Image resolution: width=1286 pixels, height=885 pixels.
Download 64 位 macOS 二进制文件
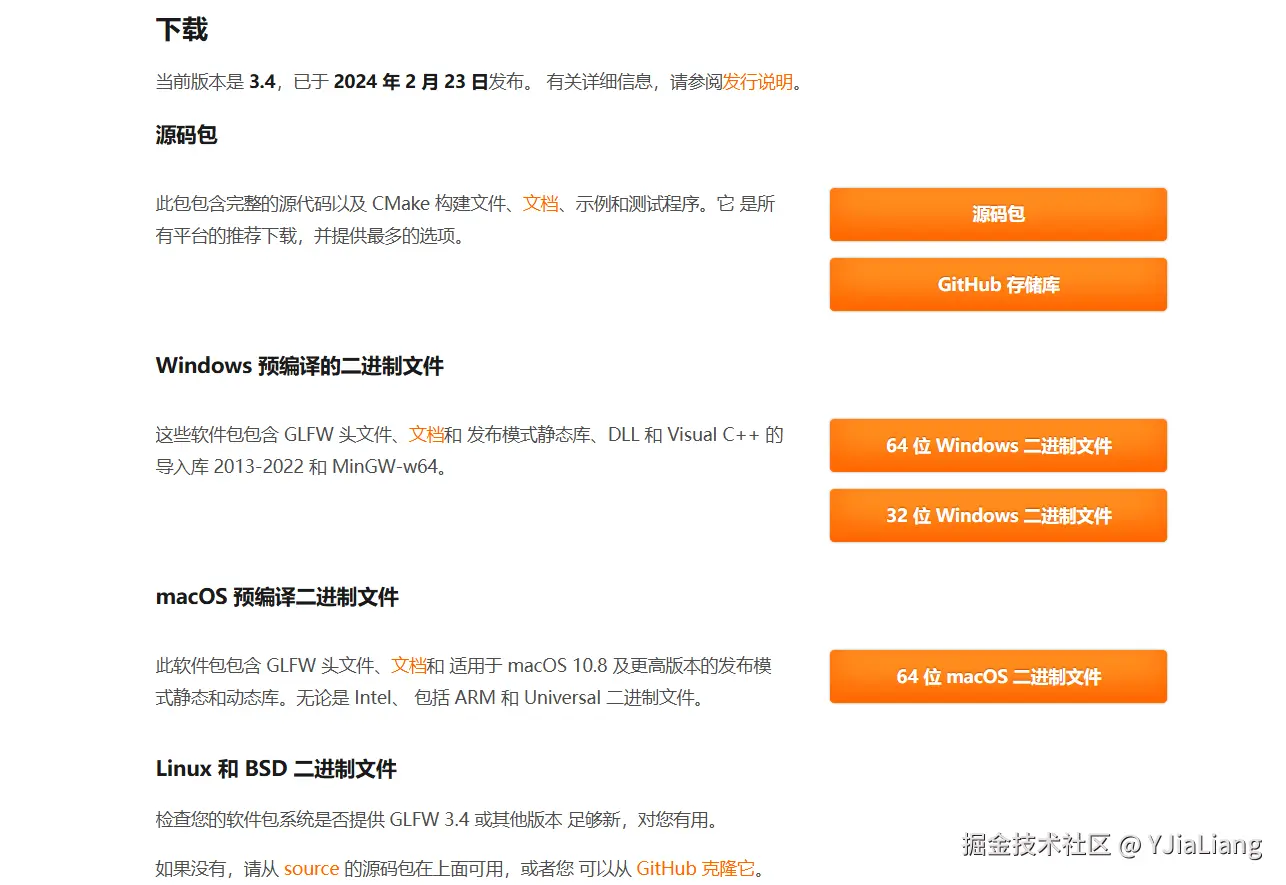click(x=998, y=676)
